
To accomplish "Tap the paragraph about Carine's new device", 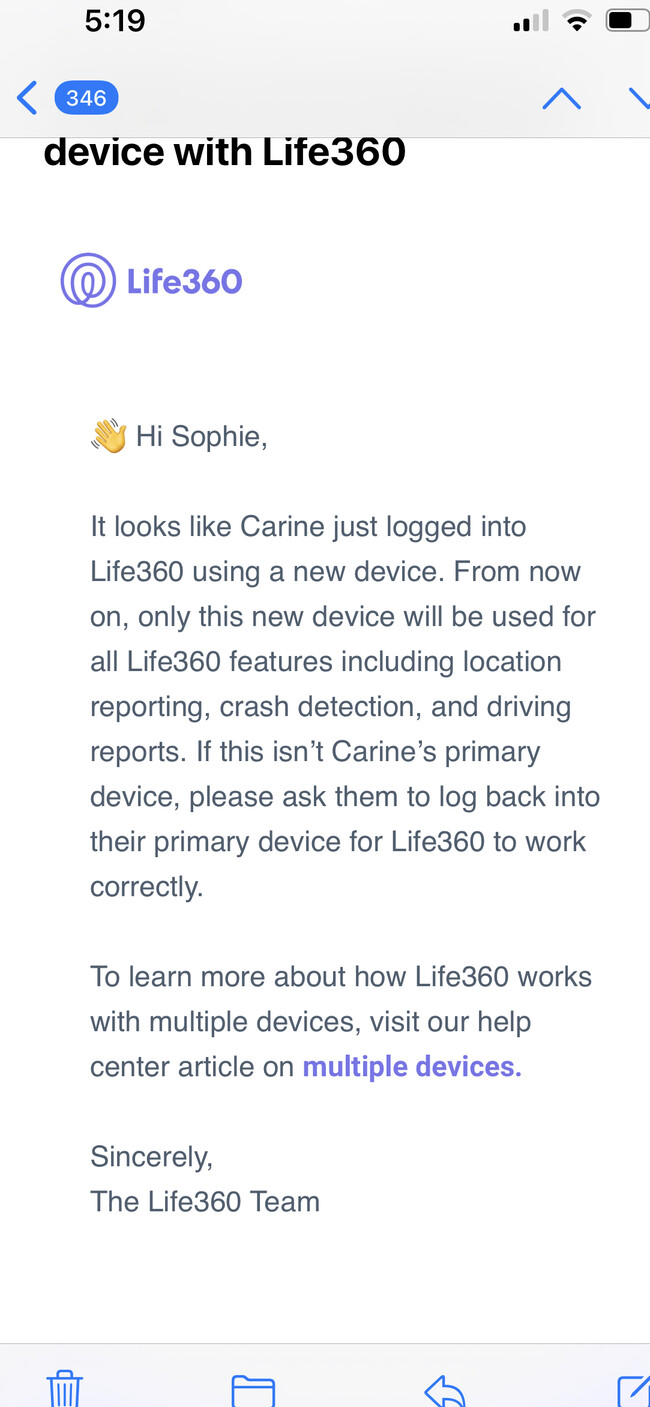I will [x=345, y=707].
